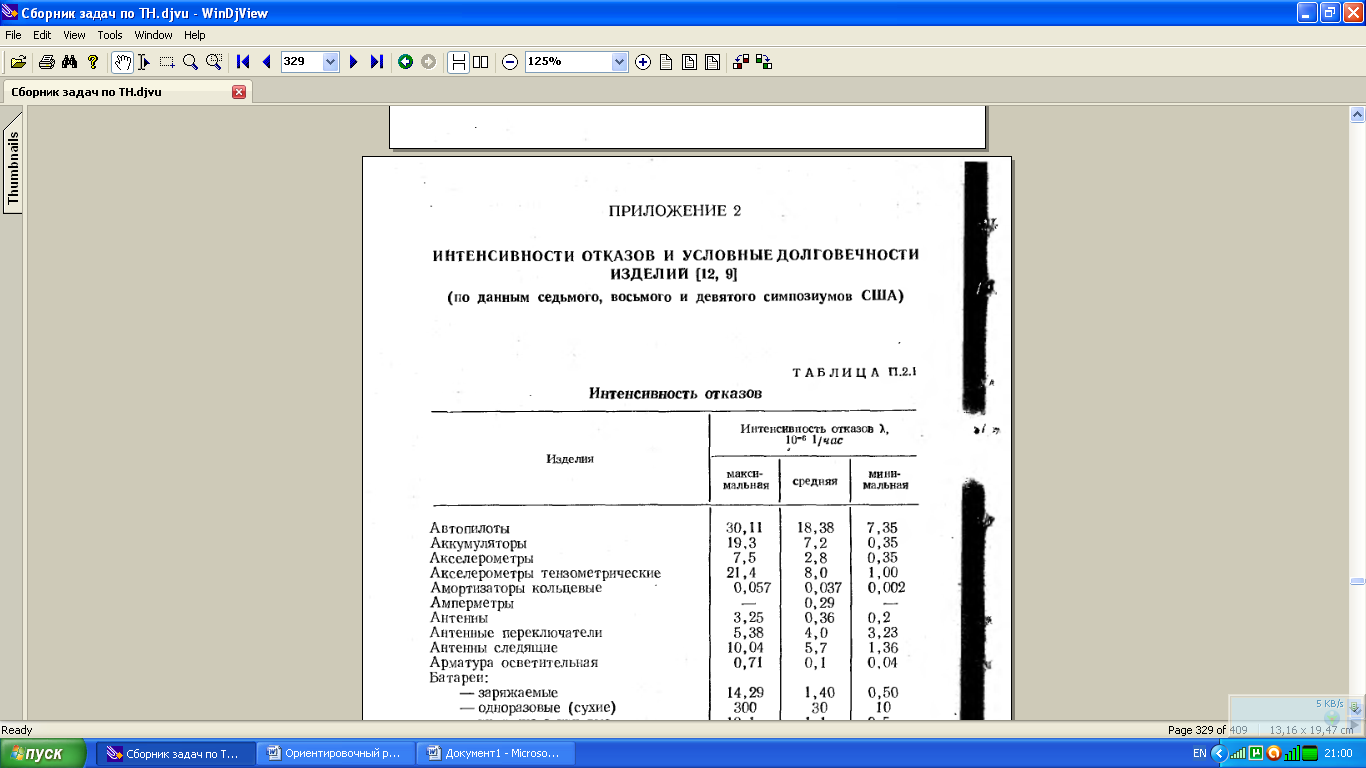Click inside the page number 329 field
Image resolution: width=1366 pixels, height=768 pixels.
301,62
